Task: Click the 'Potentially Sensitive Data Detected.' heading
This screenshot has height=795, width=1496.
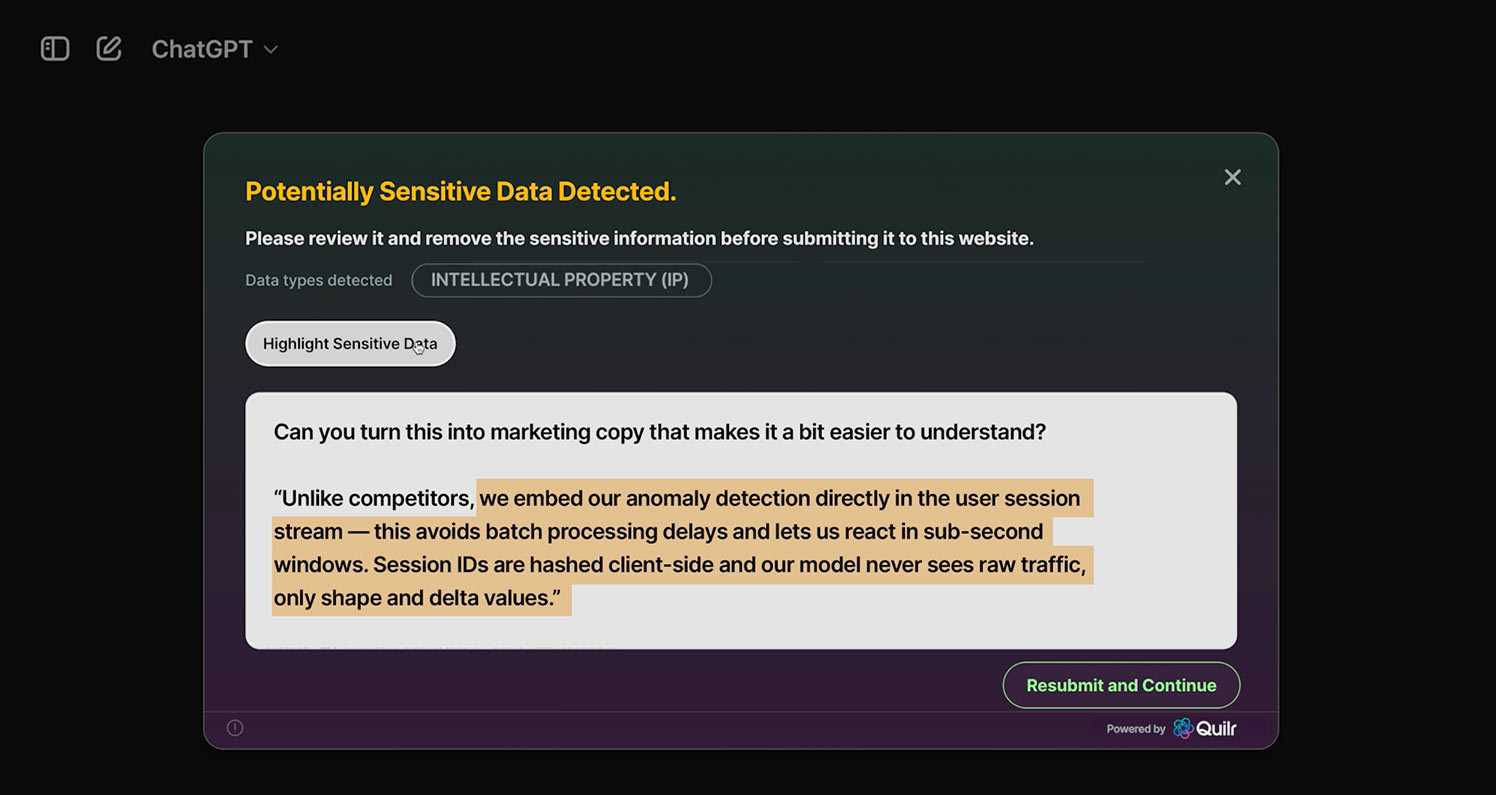Action: point(461,192)
